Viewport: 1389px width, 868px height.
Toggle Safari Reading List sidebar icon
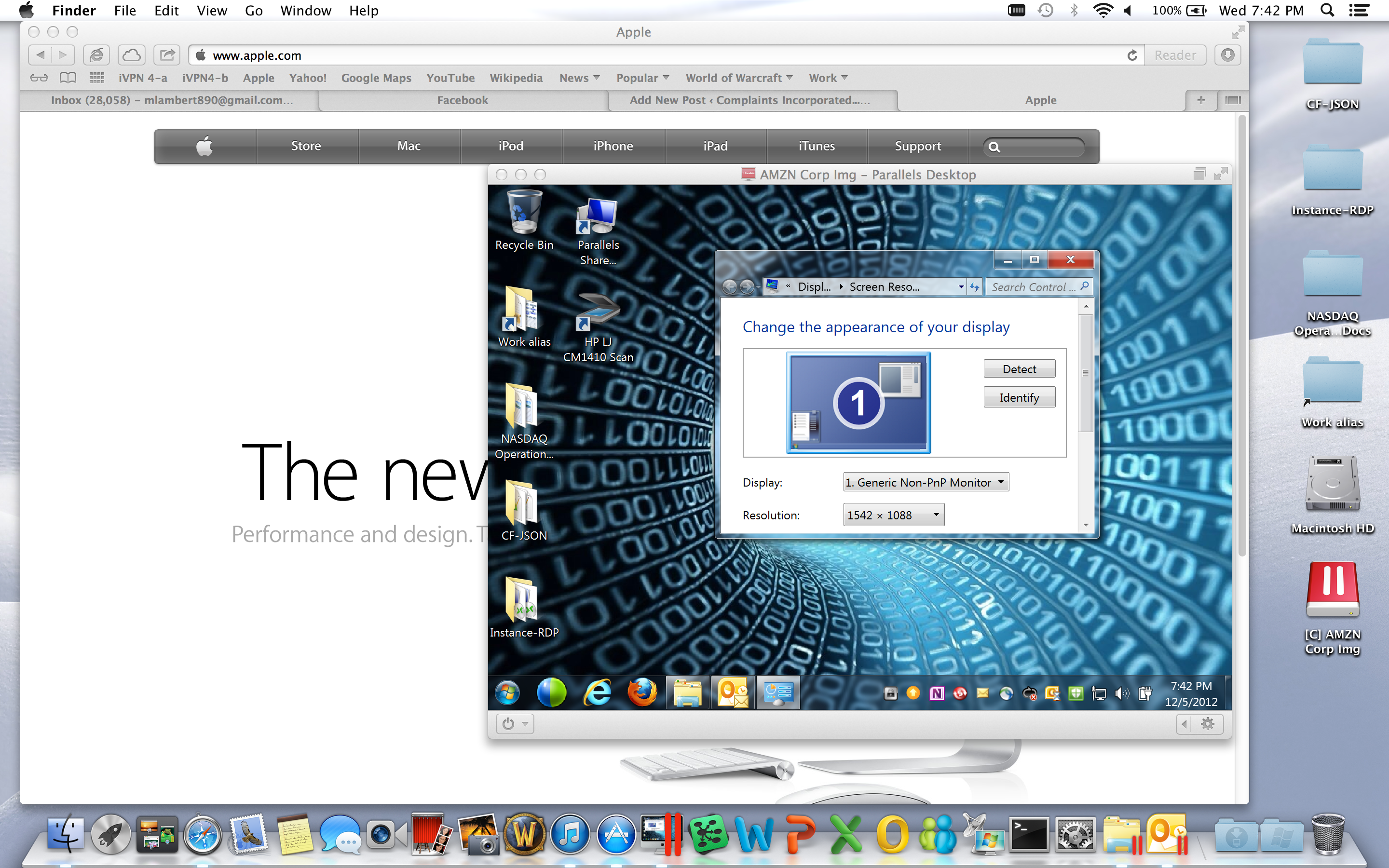point(39,78)
